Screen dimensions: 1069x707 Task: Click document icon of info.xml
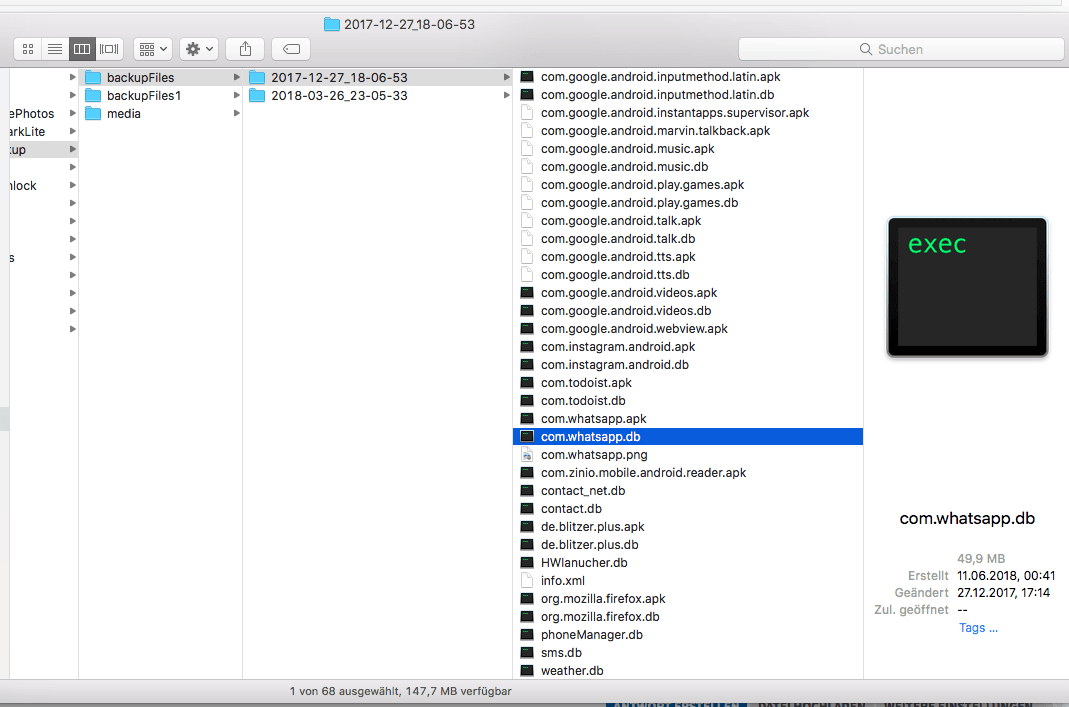coord(527,581)
